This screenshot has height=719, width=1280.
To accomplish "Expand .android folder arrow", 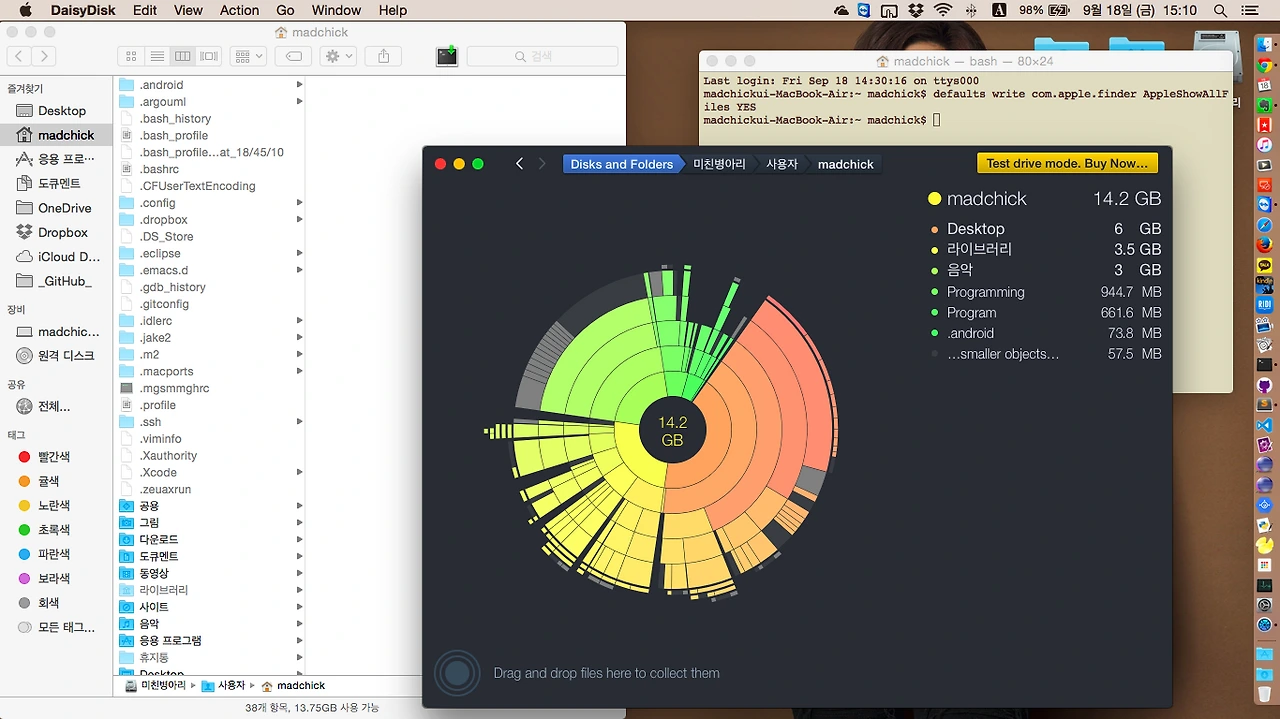I will point(299,85).
